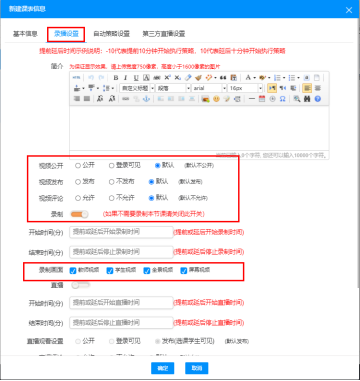Turn on the 直播 switch

coord(80,285)
